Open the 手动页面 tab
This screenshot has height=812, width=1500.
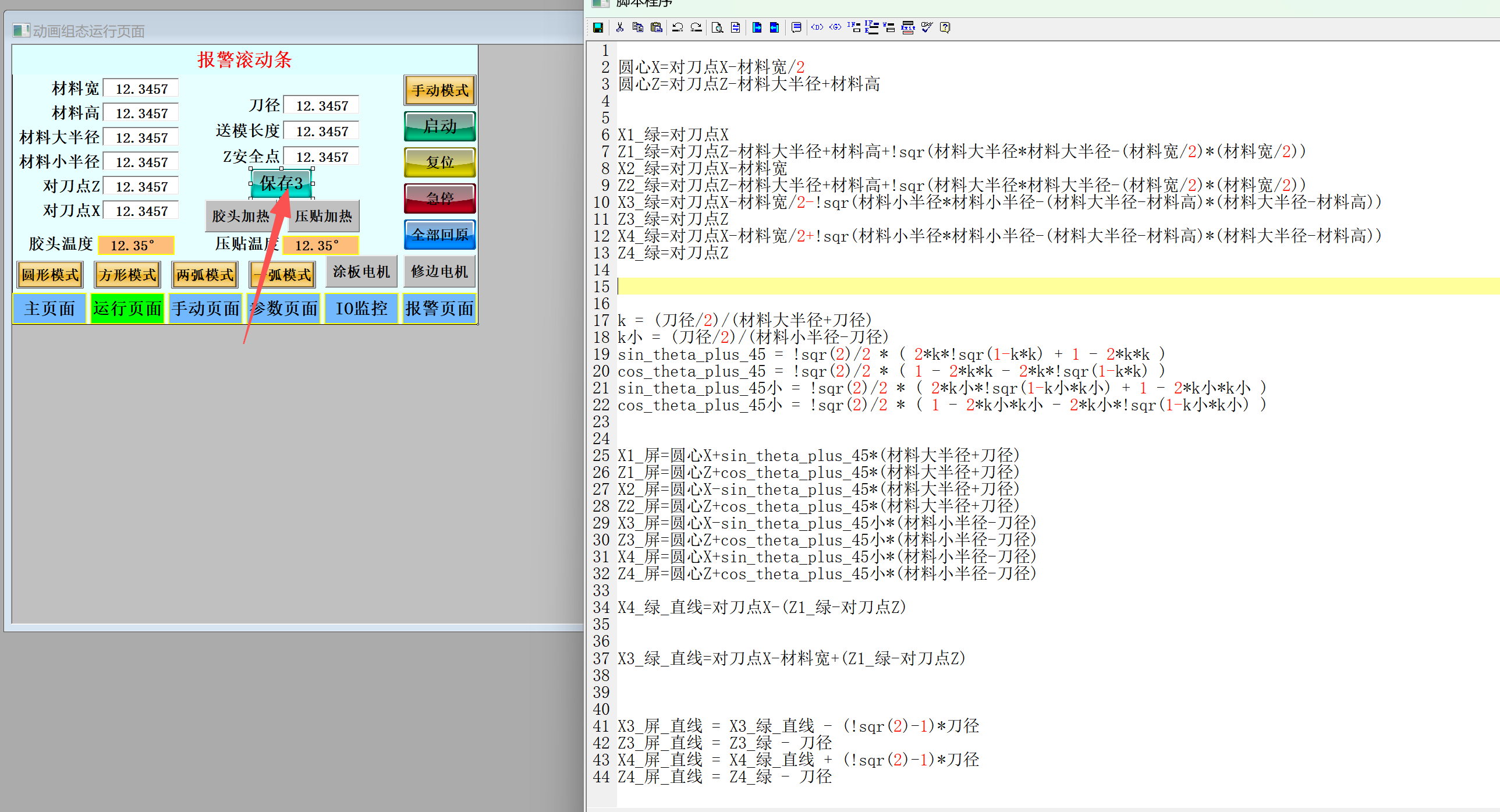point(205,308)
